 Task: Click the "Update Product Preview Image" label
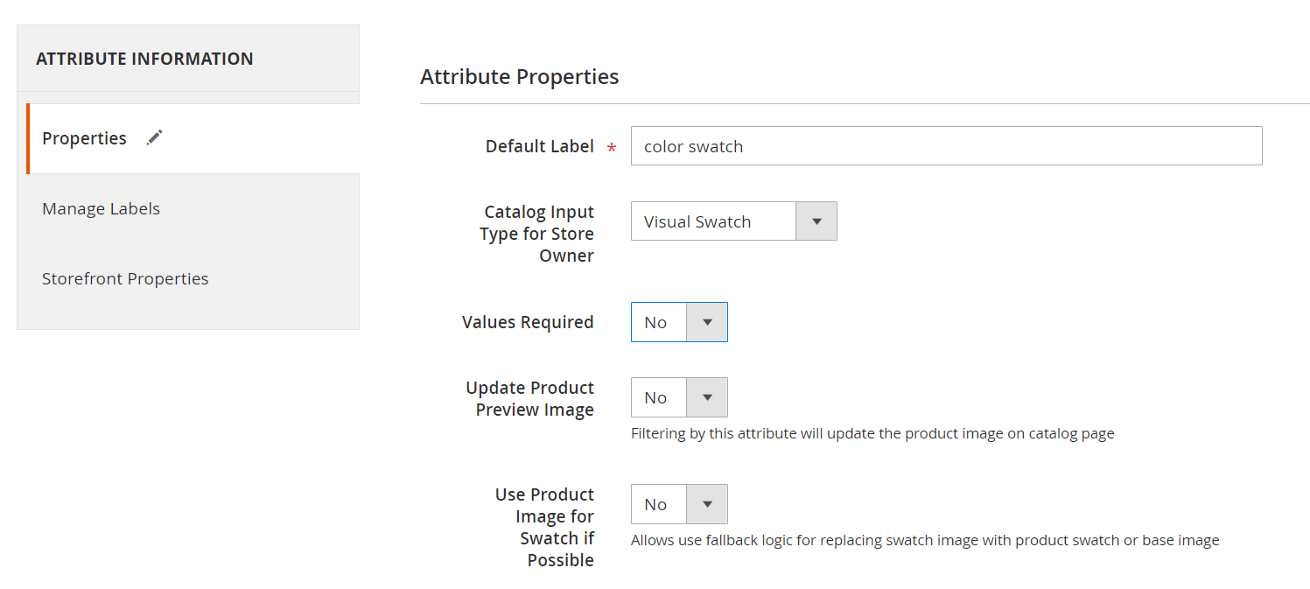[530, 398]
